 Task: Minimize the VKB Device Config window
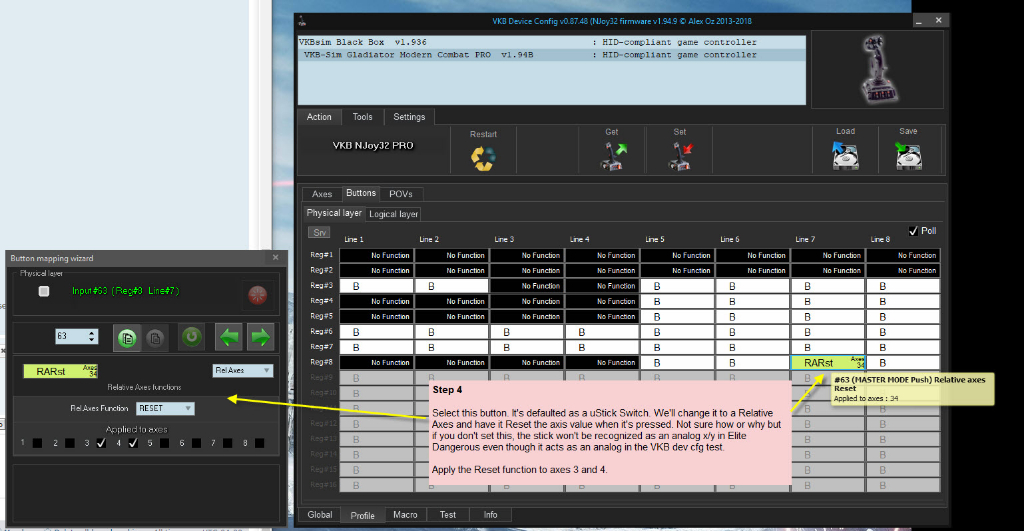(x=919, y=21)
